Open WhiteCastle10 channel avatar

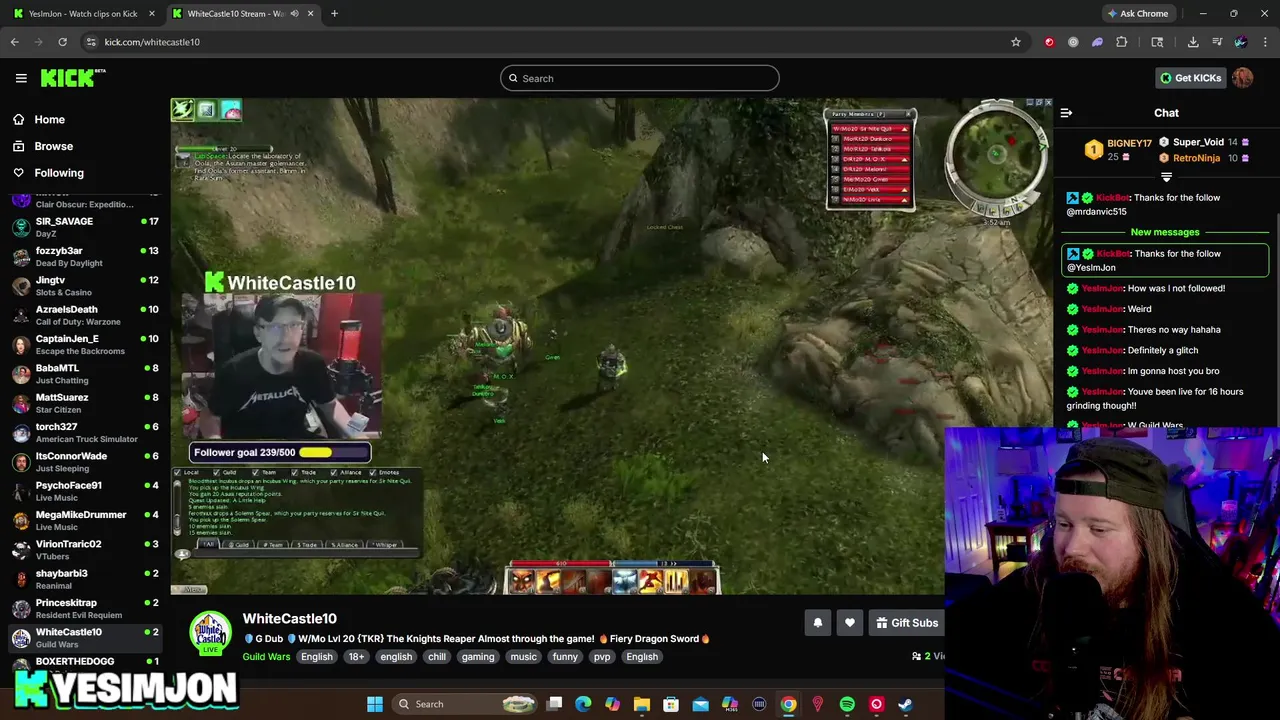click(x=210, y=633)
